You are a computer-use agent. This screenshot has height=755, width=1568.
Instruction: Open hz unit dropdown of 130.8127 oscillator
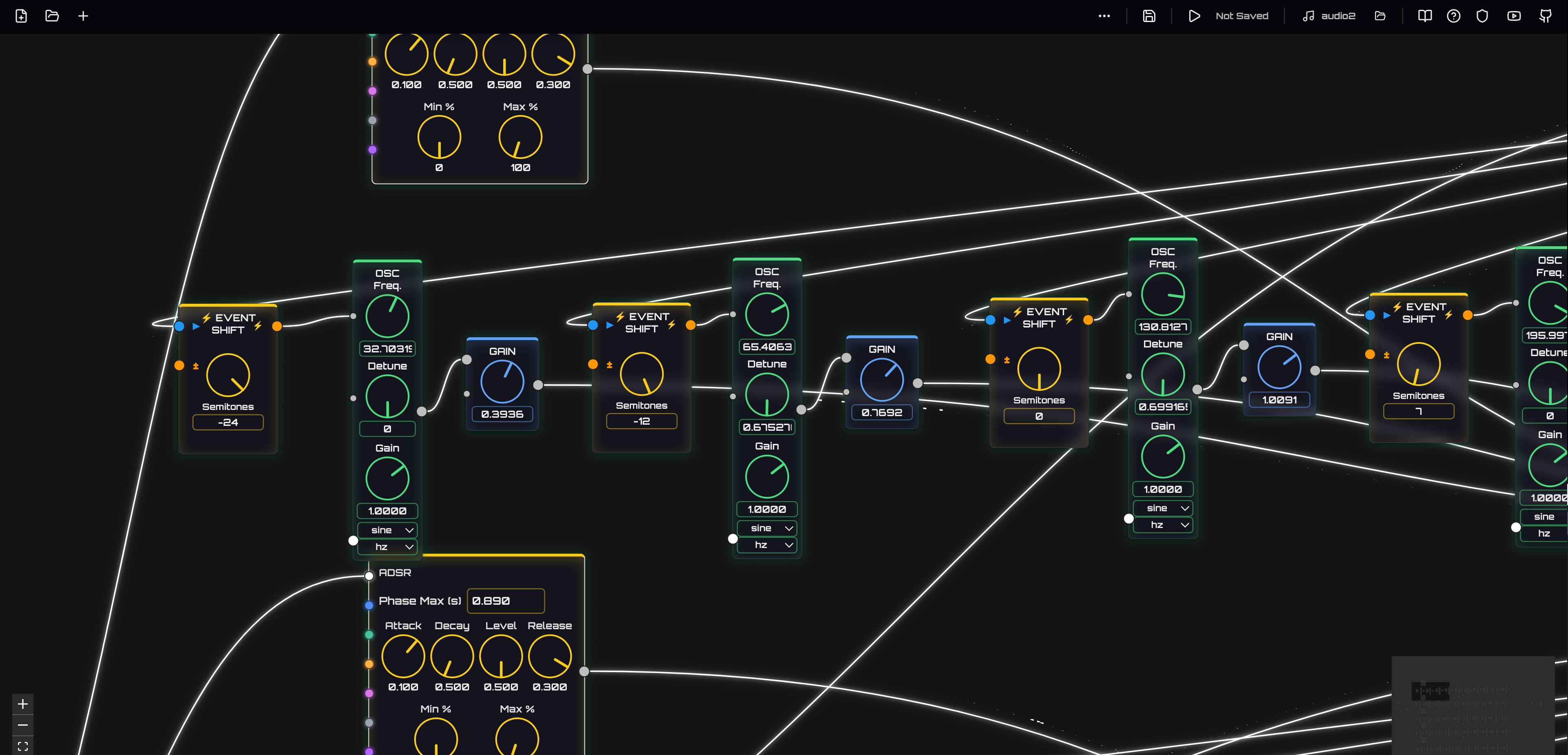pos(1163,525)
